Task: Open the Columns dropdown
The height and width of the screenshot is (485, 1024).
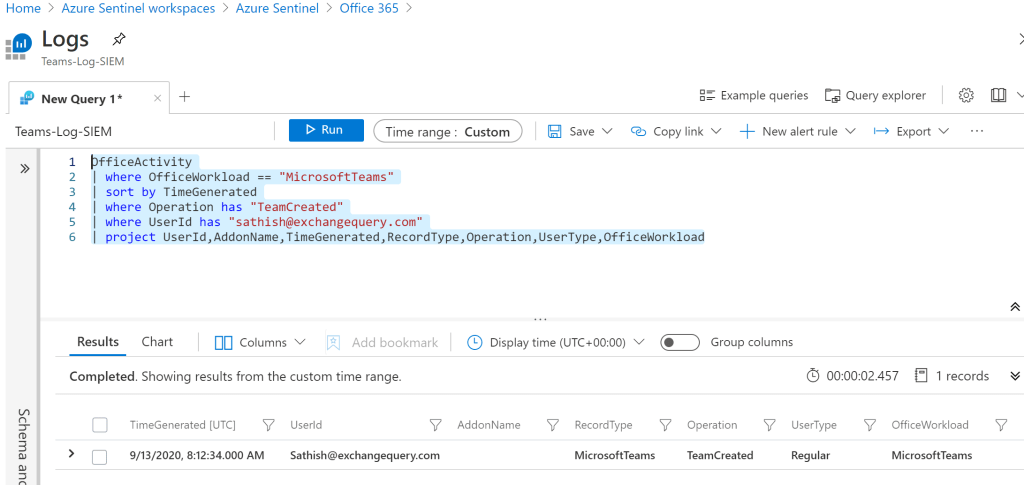Action: tap(261, 342)
